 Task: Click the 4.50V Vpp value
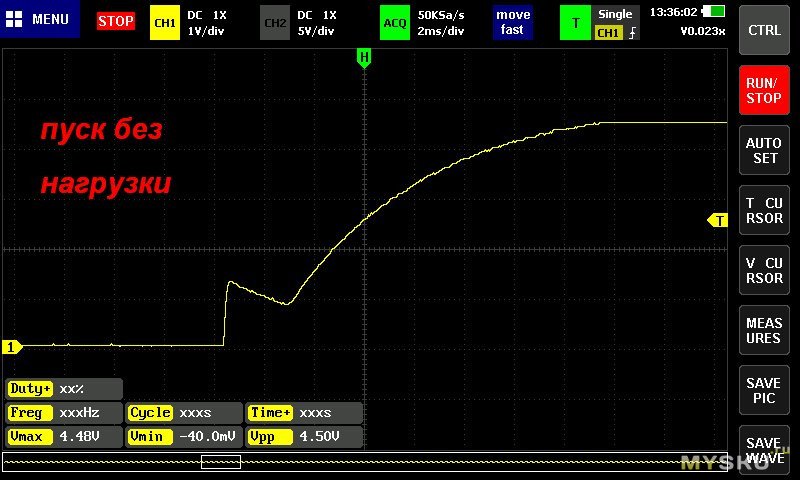(x=319, y=437)
